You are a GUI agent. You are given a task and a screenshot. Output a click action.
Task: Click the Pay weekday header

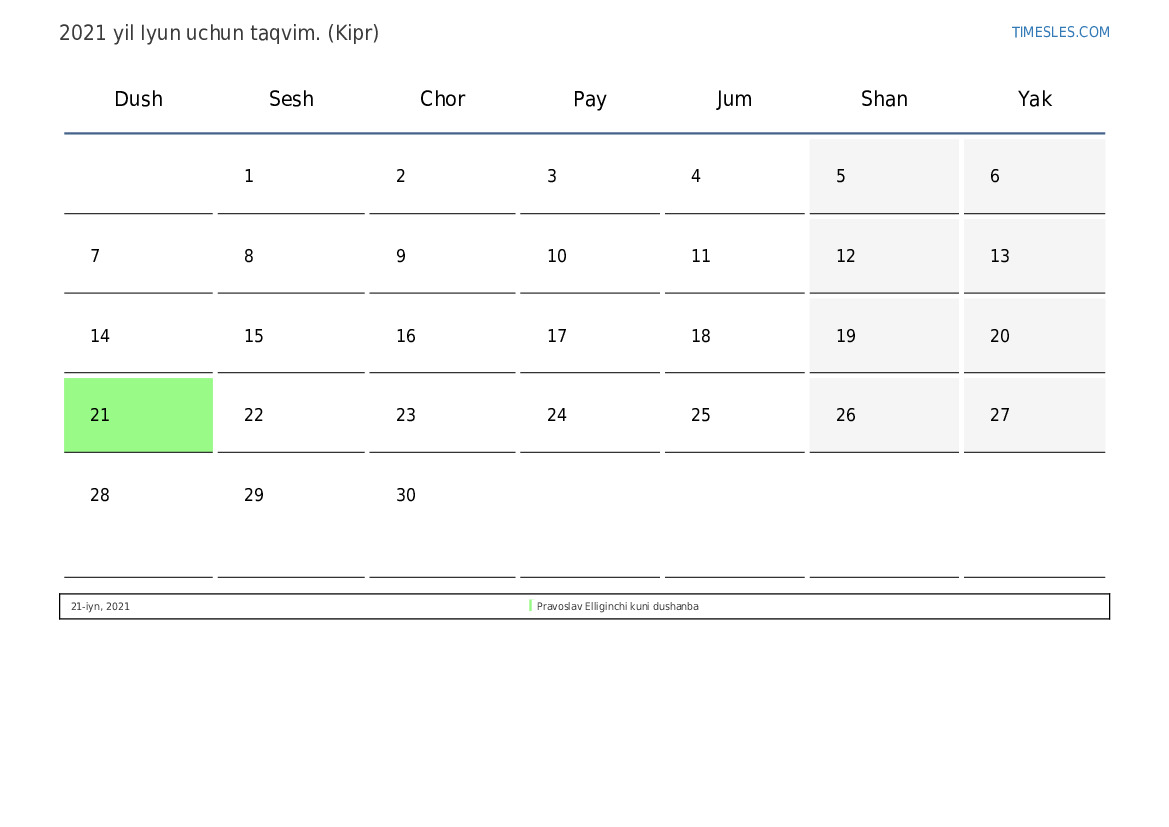click(589, 99)
